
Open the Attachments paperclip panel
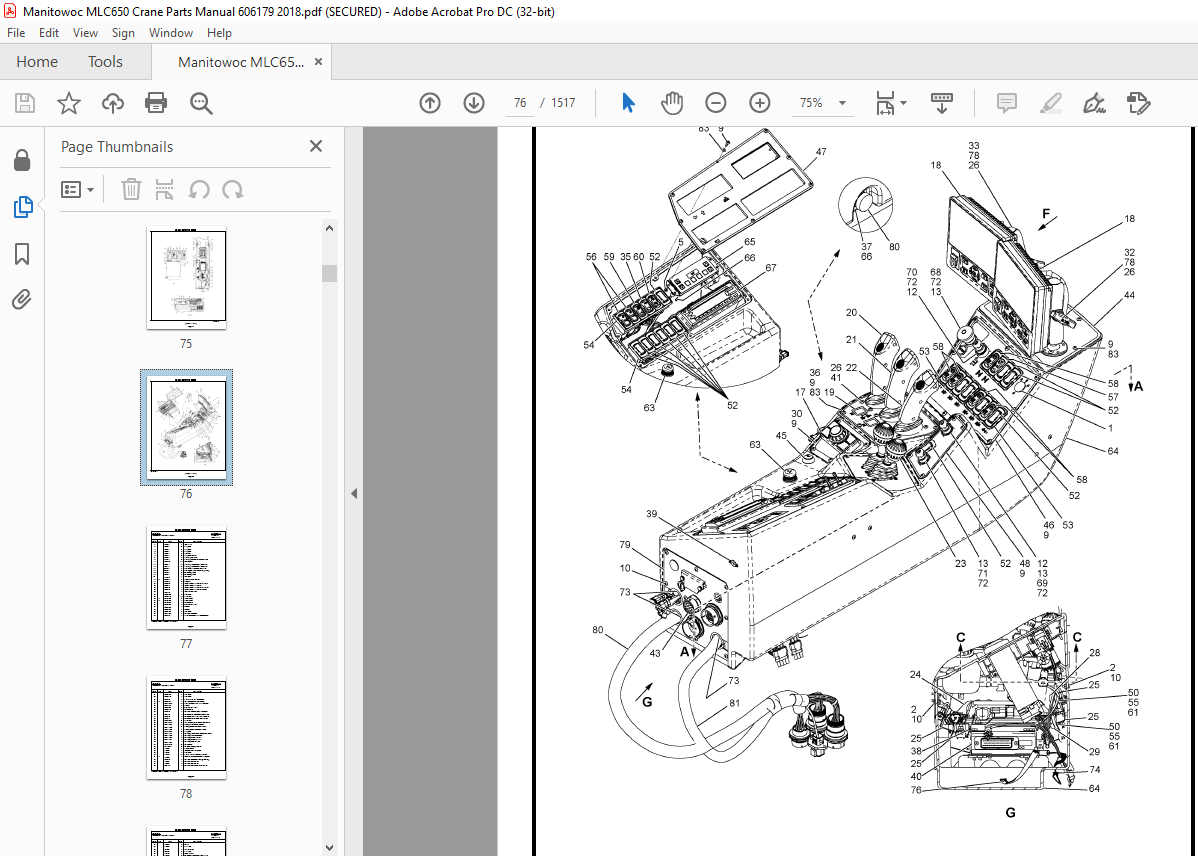pos(22,300)
